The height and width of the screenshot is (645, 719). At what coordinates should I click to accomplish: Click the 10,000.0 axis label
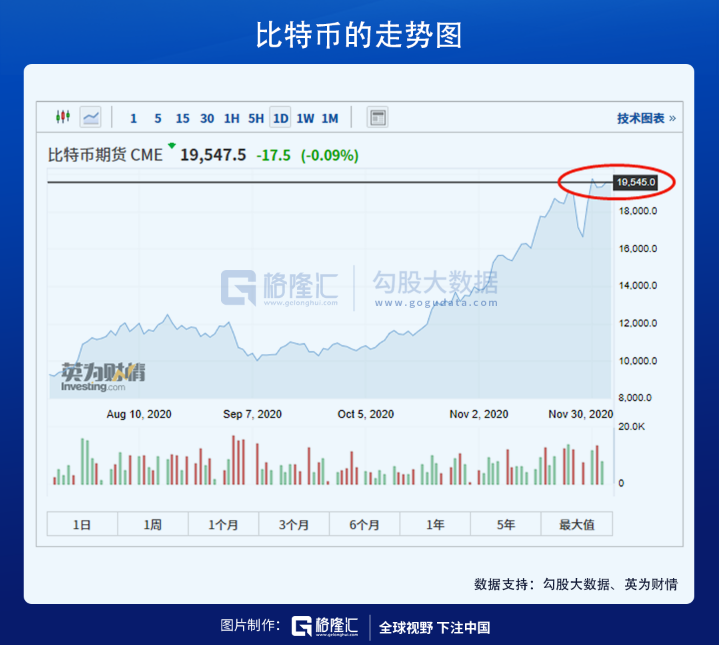tap(638, 361)
